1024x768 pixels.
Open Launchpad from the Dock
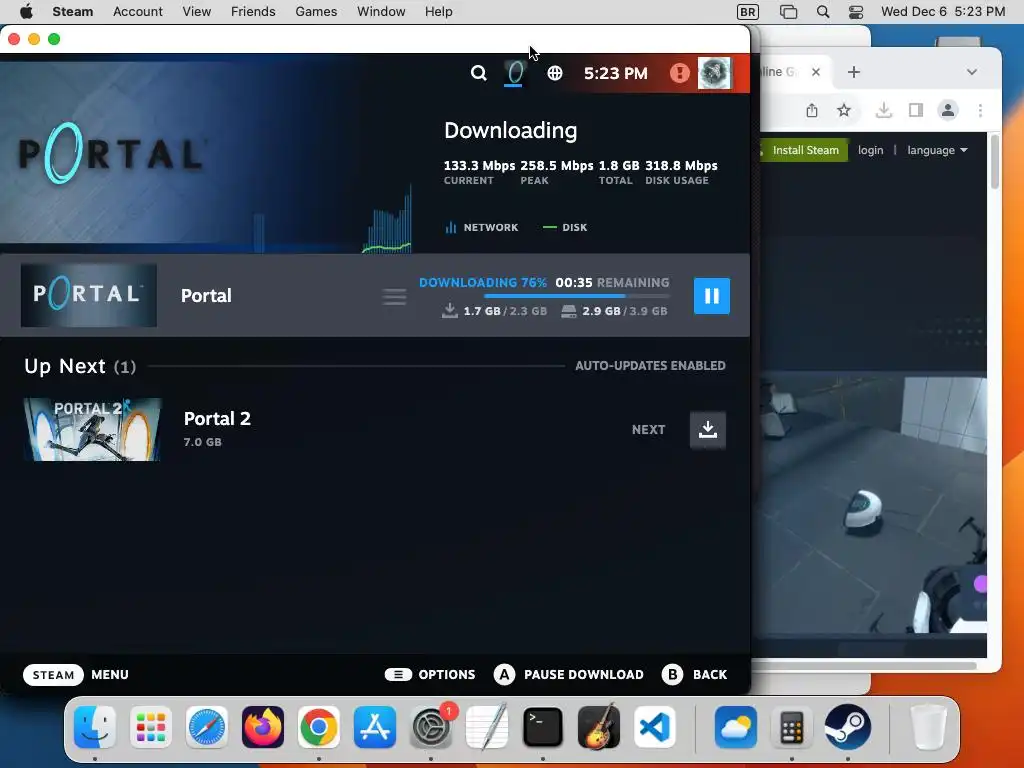151,727
